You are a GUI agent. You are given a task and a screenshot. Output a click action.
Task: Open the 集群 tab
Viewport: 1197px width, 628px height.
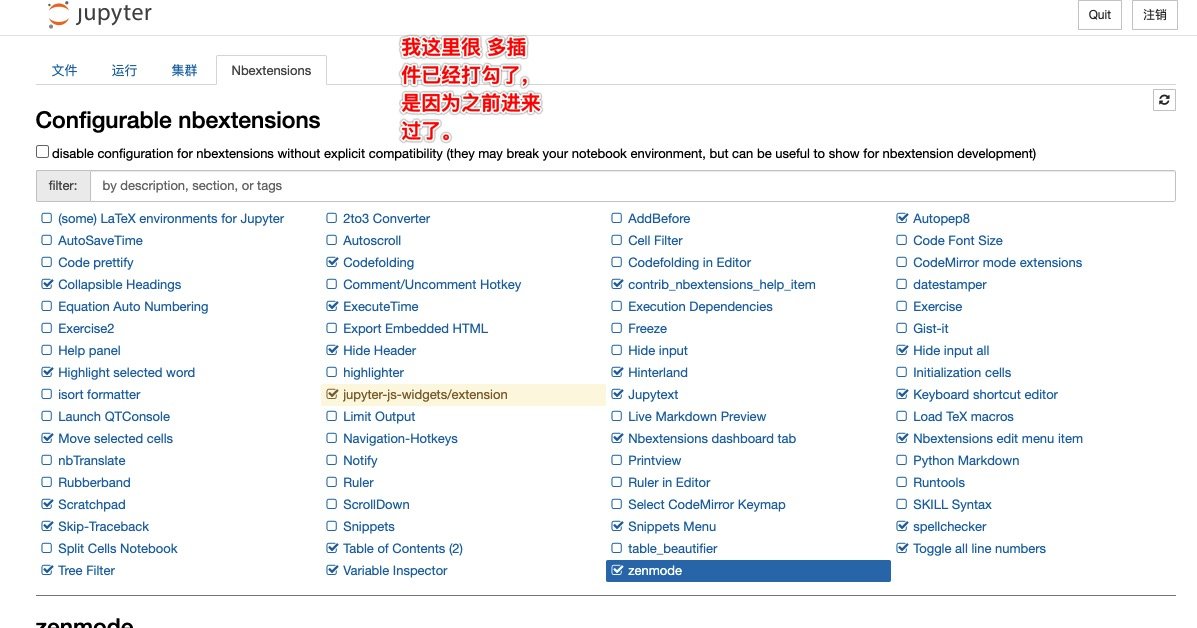(x=184, y=70)
